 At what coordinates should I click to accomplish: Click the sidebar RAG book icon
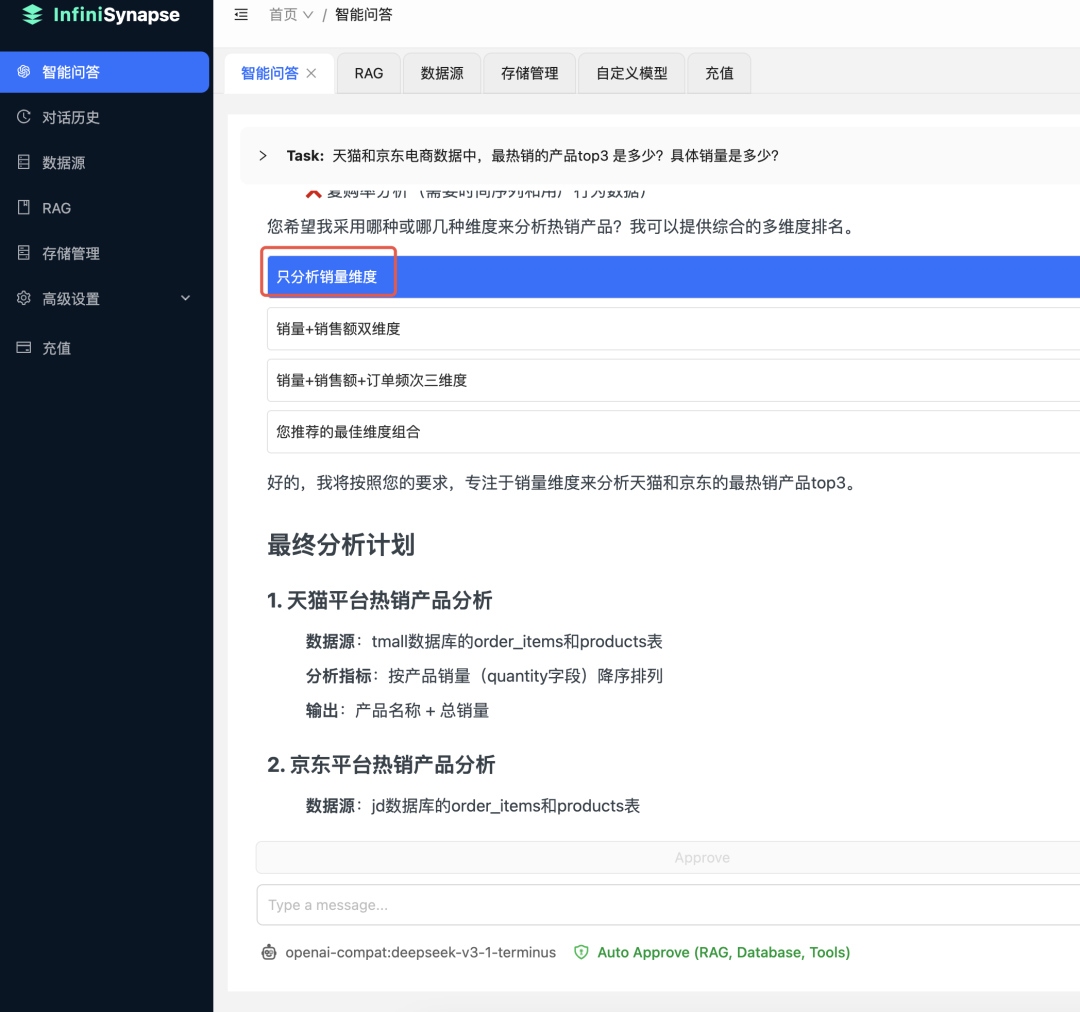[23, 207]
